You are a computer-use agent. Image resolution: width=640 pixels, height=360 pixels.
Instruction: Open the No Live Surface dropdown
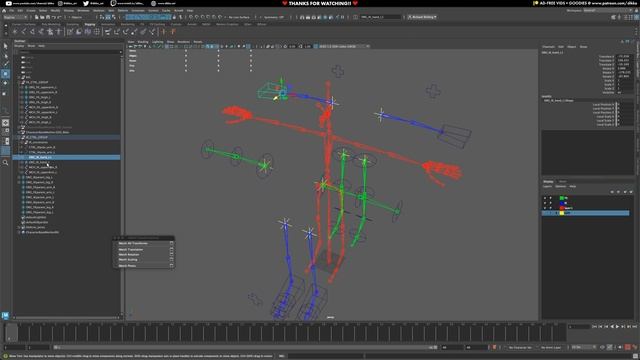238,17
